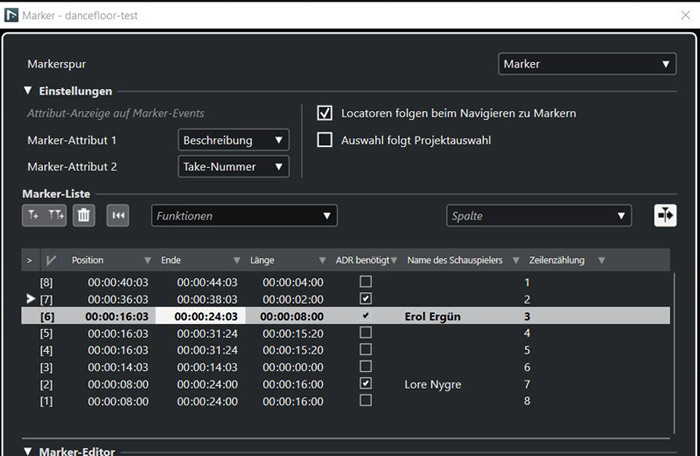The width and height of the screenshot is (700, 456).
Task: Collapse the Einstellungen section
Action: (x=29, y=91)
